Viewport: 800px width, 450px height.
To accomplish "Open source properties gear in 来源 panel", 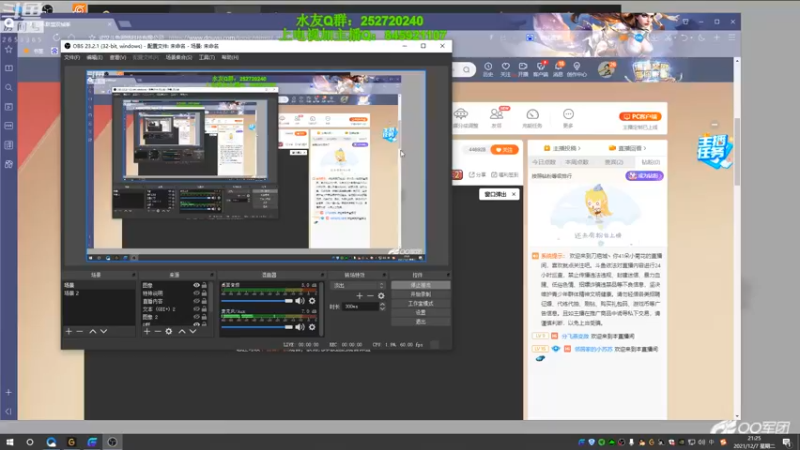I will click(169, 332).
